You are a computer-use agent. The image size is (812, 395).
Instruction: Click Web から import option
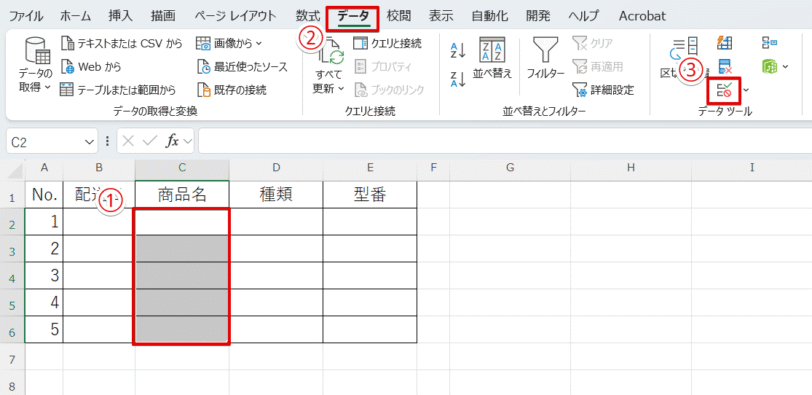pyautogui.click(x=91, y=66)
